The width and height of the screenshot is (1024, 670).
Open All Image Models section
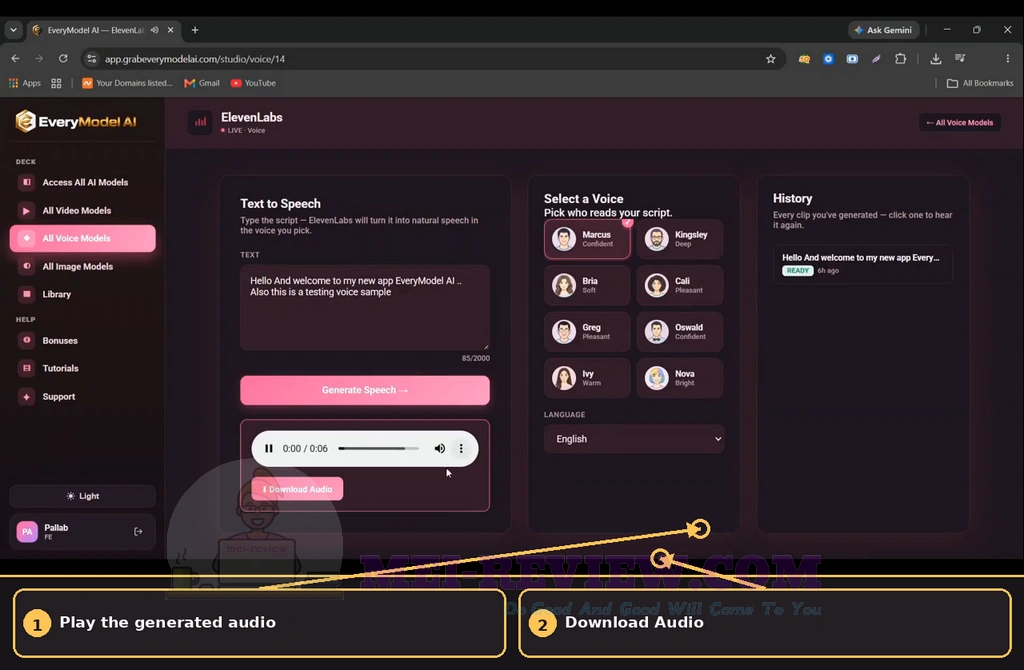(83, 266)
